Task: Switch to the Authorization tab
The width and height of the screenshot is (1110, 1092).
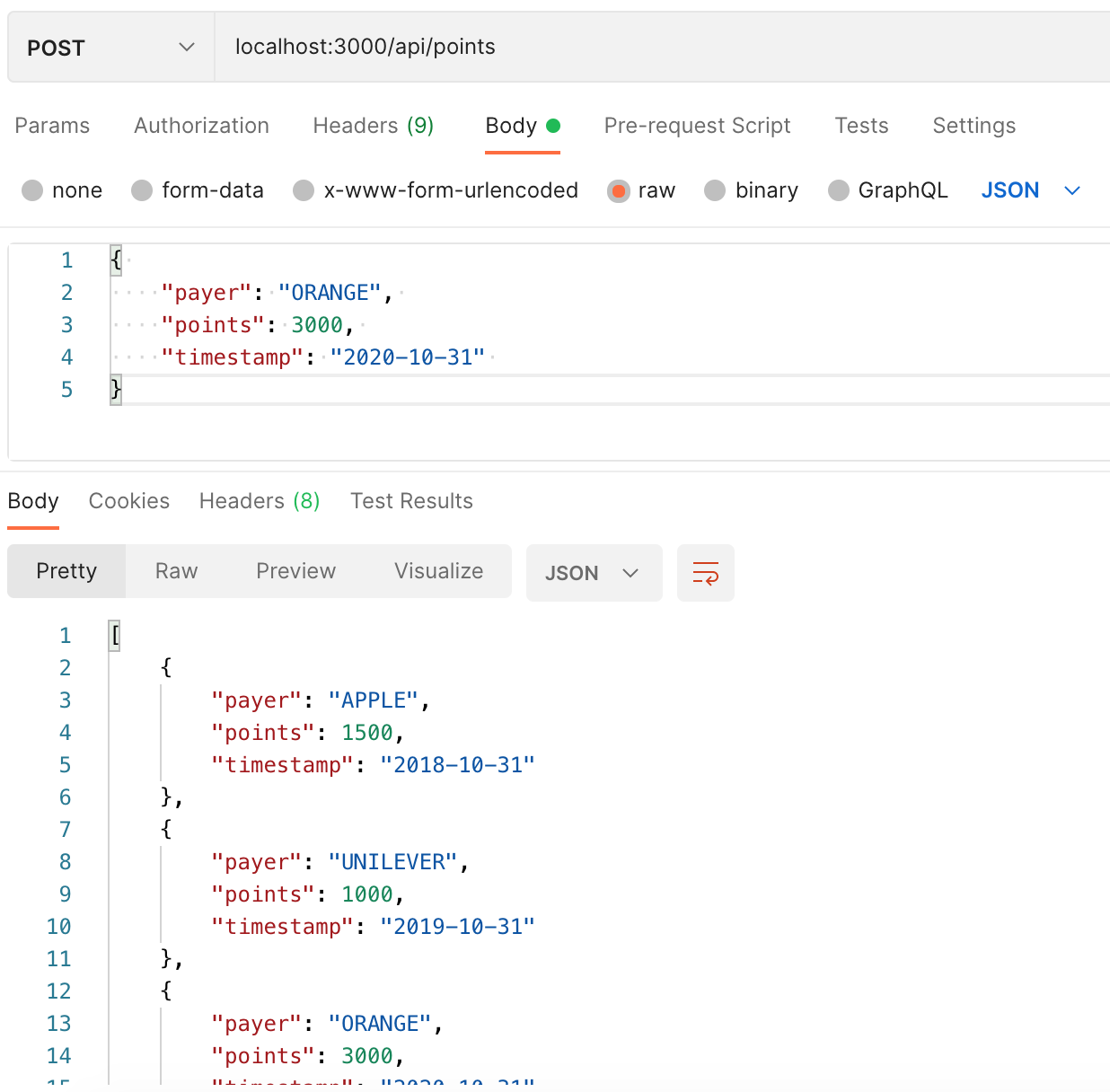Action: coord(201,126)
